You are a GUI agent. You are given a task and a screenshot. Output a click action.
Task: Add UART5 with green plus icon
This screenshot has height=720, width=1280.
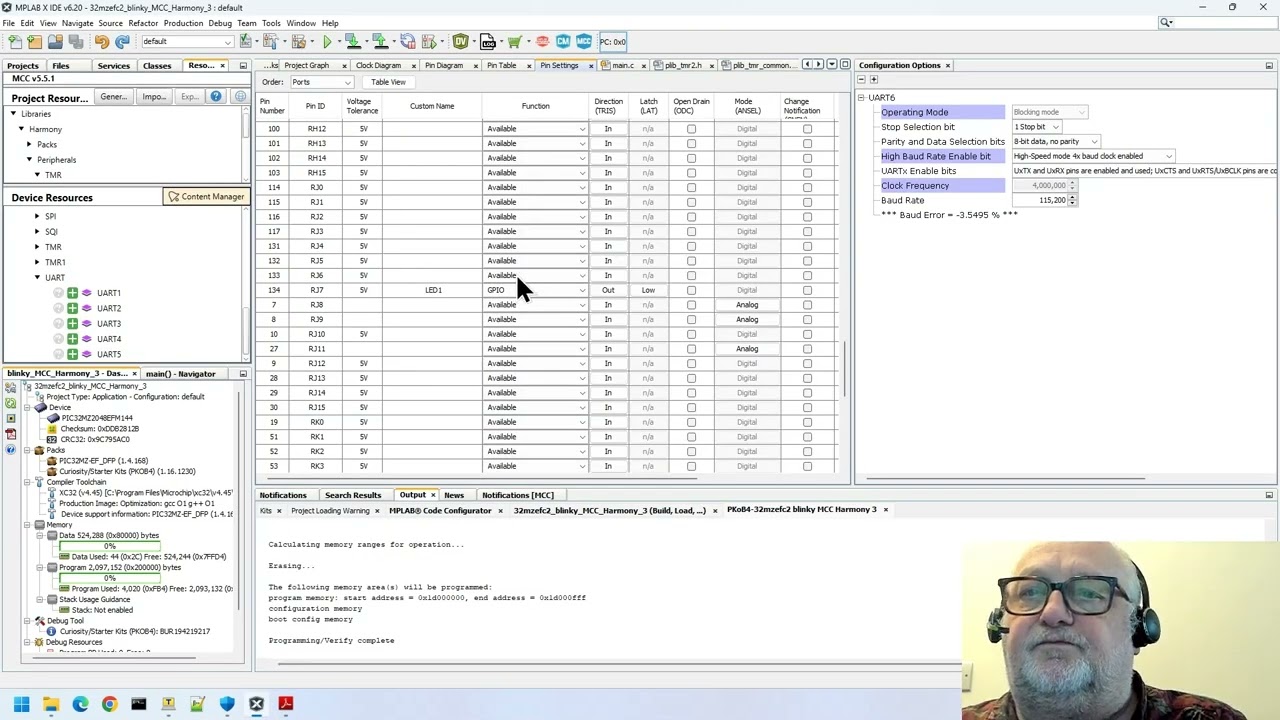click(72, 354)
